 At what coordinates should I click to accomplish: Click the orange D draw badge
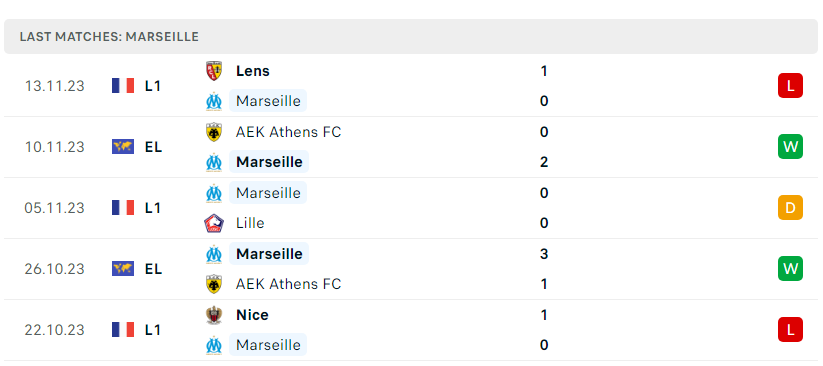(790, 207)
